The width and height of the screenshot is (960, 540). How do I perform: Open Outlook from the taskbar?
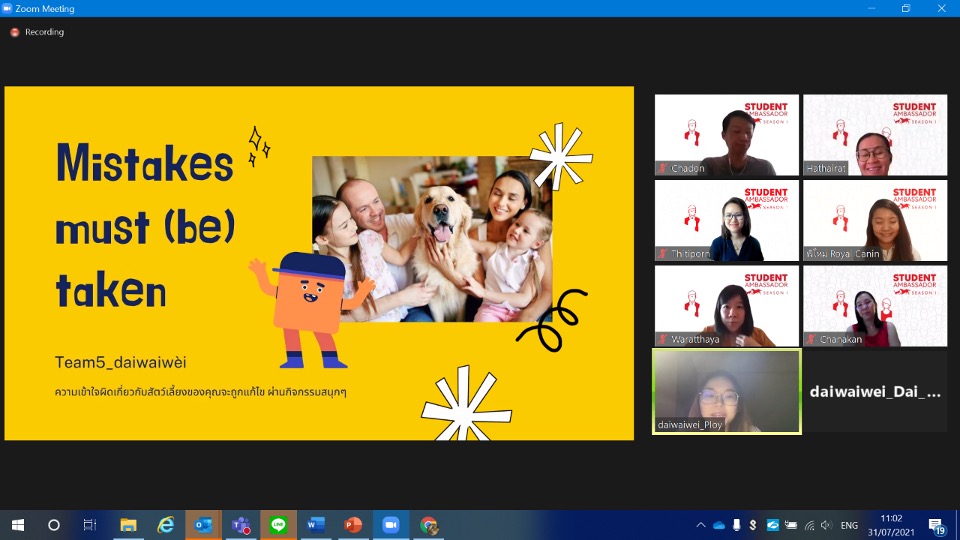(x=203, y=525)
